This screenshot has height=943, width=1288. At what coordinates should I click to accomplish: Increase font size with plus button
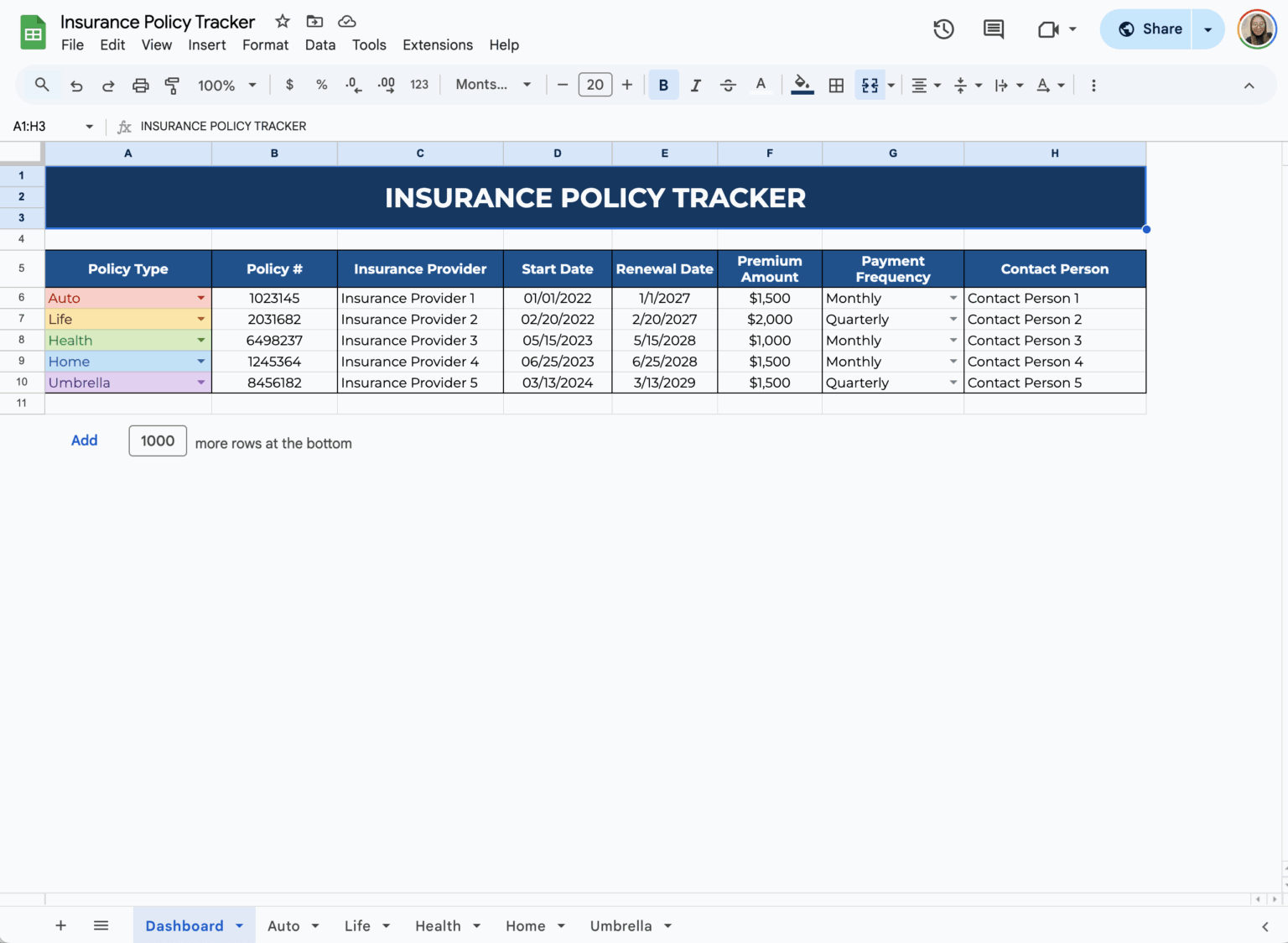tap(627, 85)
